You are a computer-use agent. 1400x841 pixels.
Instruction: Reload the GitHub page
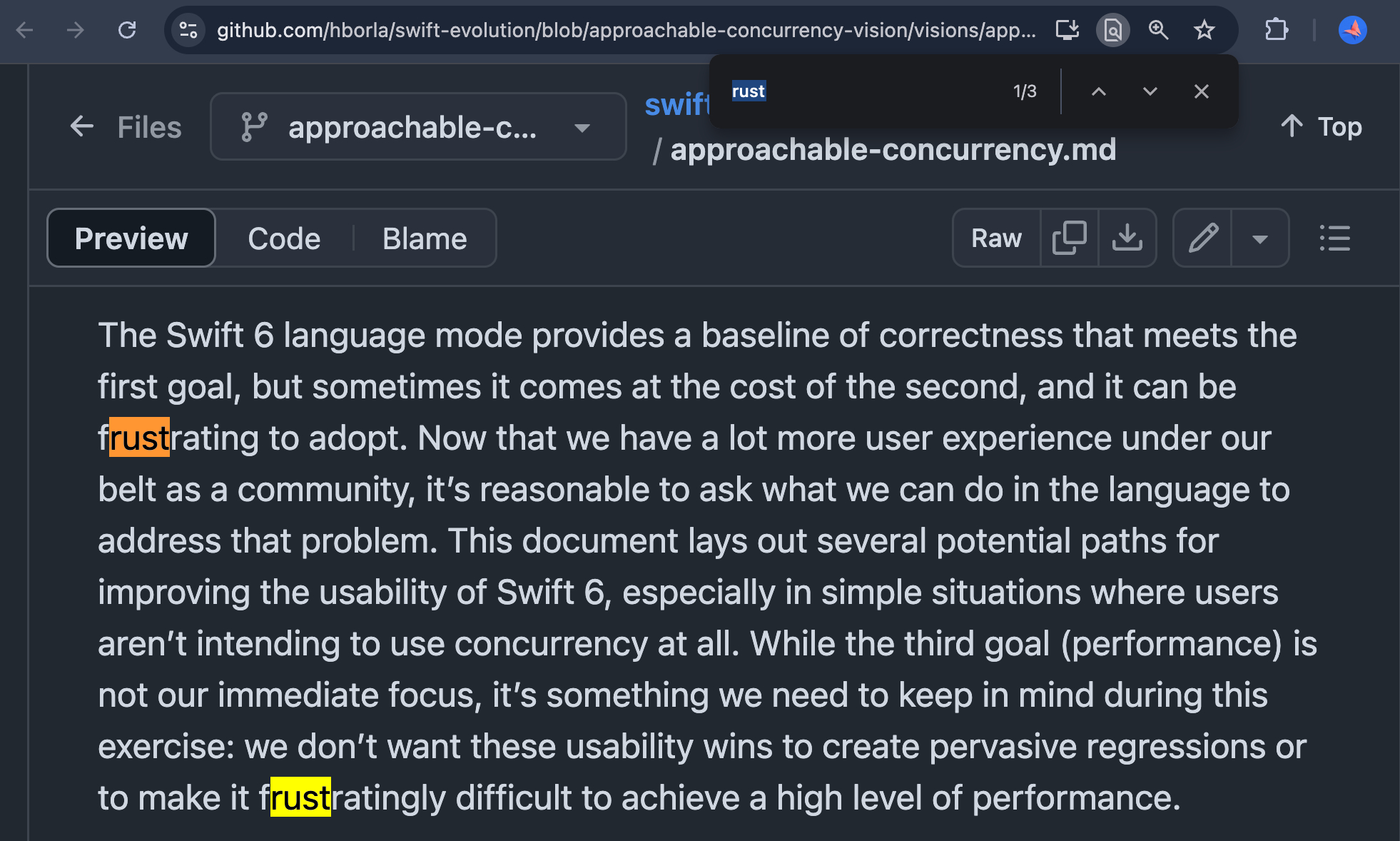coord(127,30)
